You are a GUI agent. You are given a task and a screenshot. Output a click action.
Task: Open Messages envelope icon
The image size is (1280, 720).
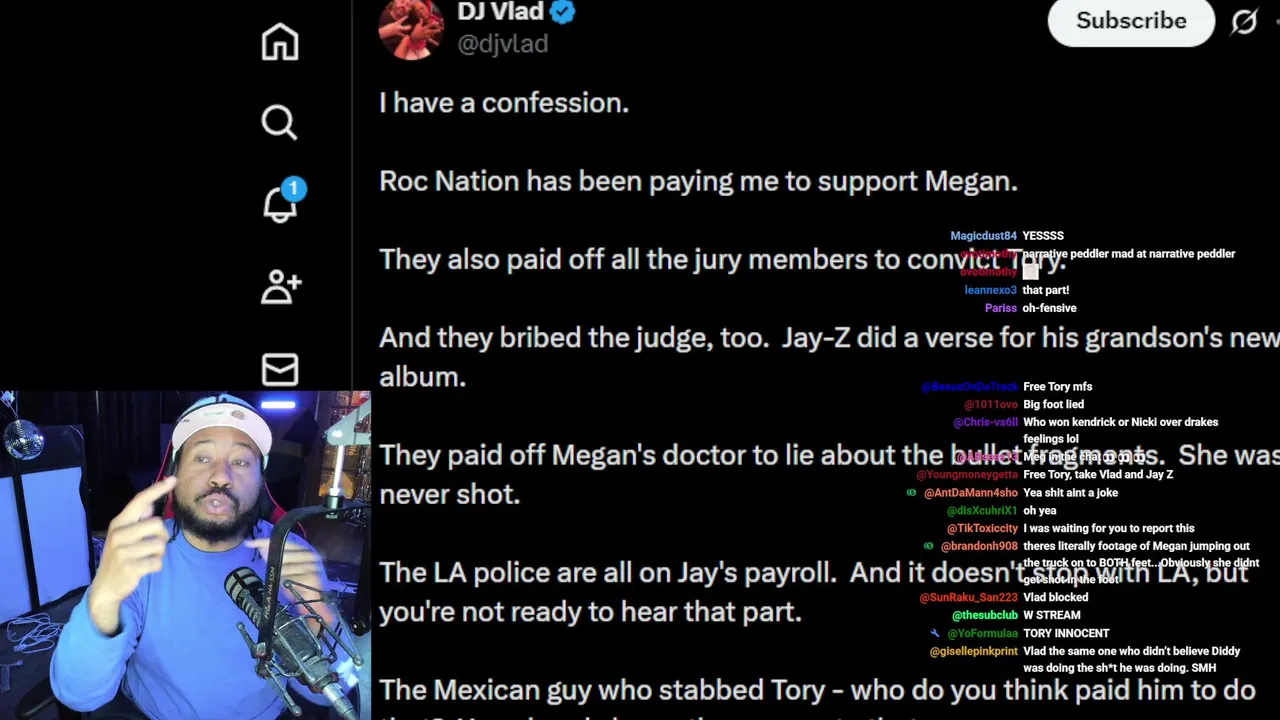coord(280,369)
